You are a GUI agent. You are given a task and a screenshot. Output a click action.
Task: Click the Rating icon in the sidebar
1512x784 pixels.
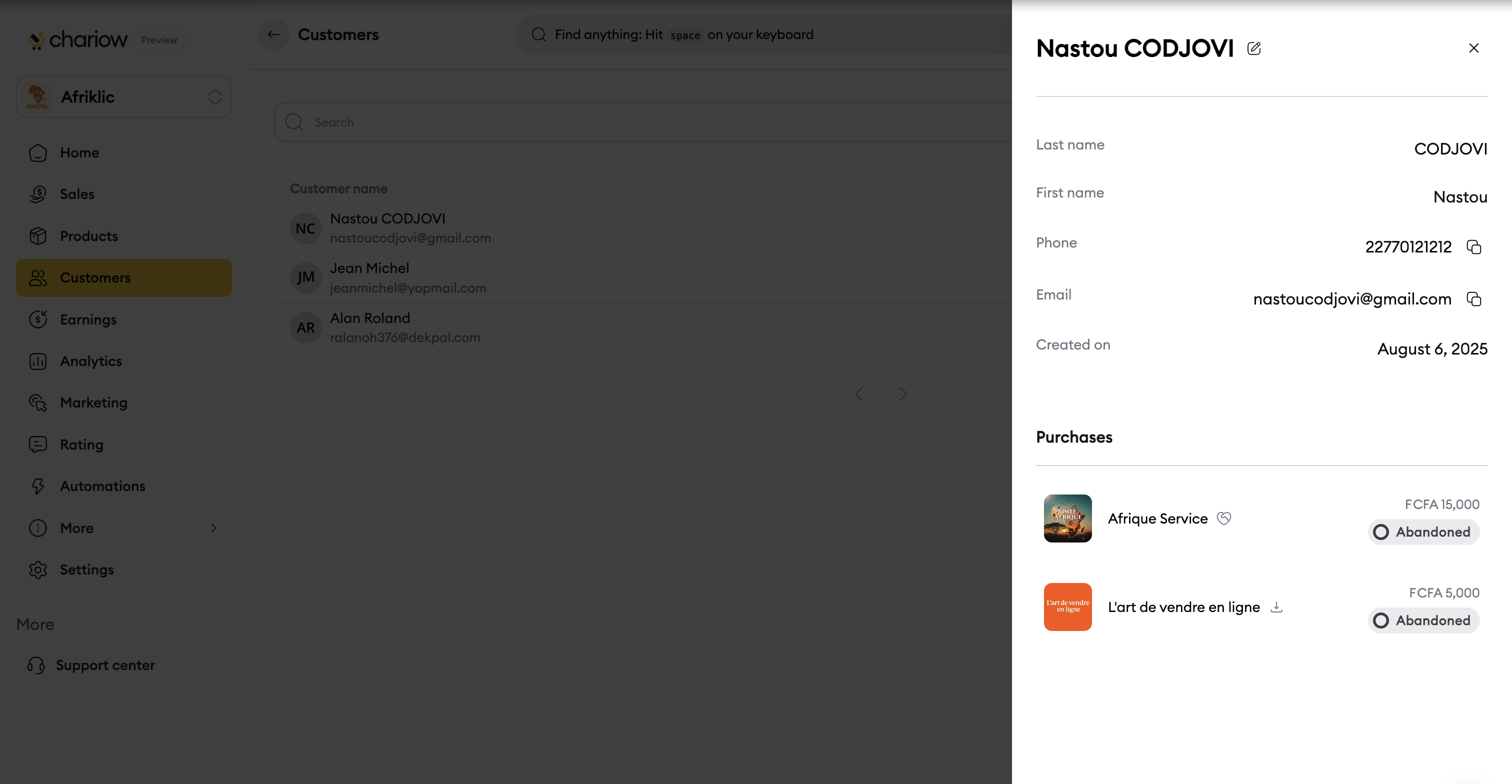coord(38,444)
